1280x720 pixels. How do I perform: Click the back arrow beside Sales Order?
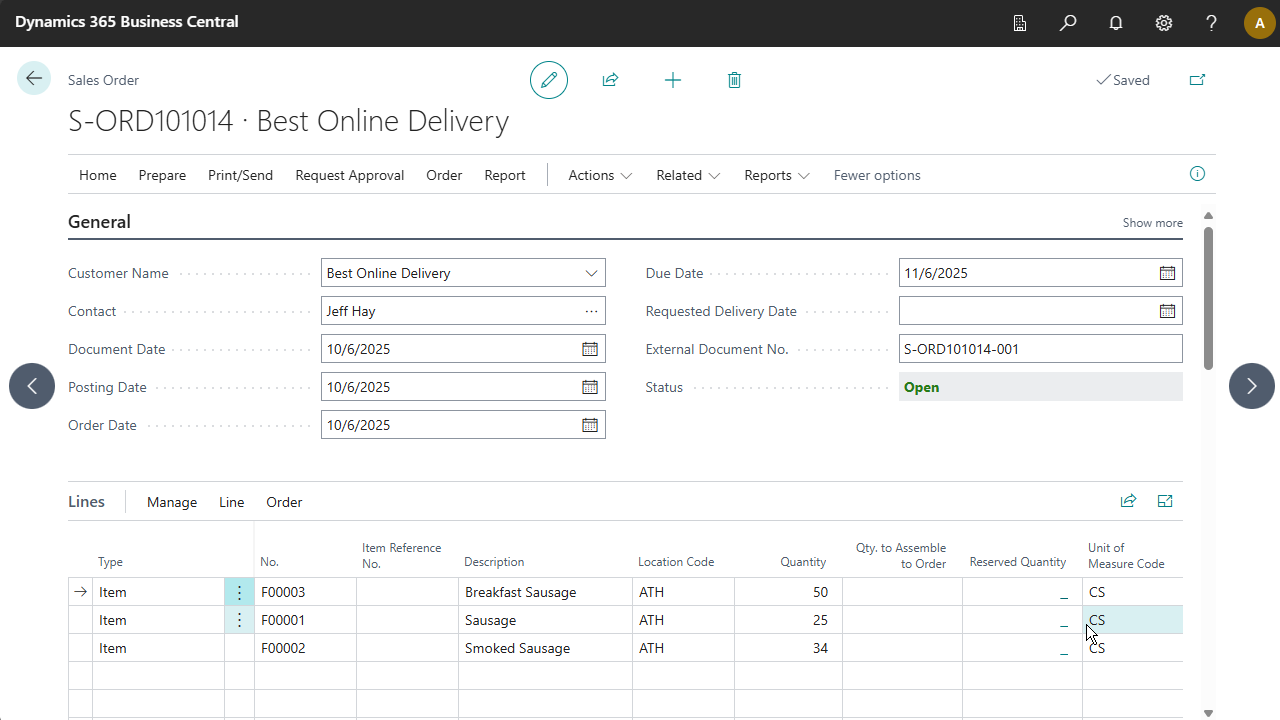point(34,79)
